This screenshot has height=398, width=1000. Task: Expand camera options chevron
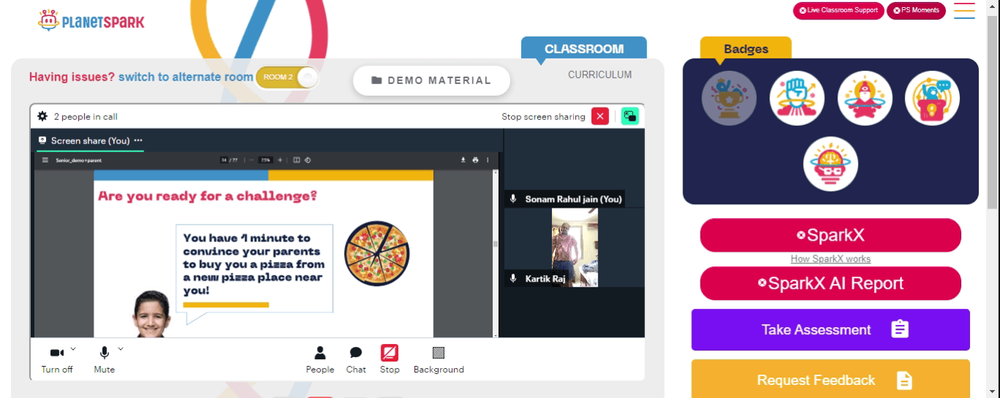pyautogui.click(x=73, y=348)
